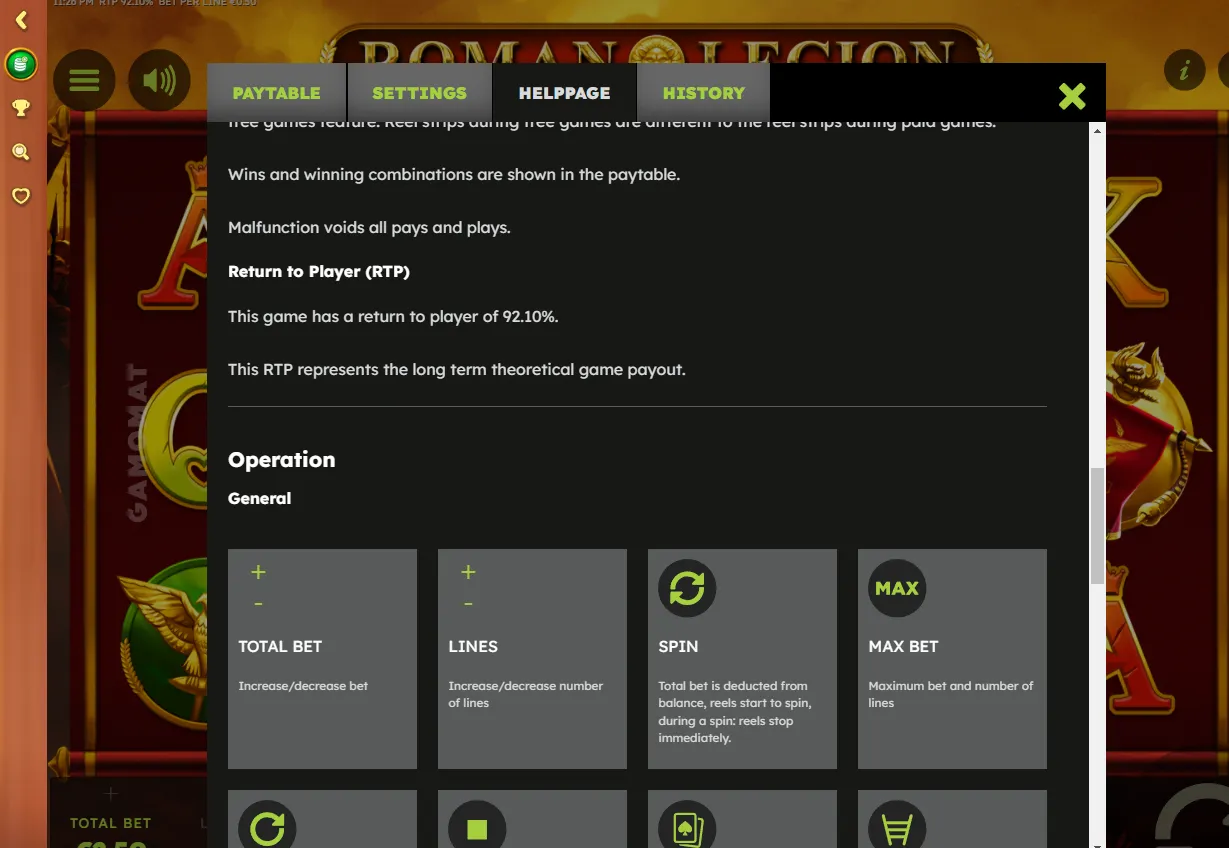1229x848 pixels.
Task: Open the History tab
Action: coord(703,93)
